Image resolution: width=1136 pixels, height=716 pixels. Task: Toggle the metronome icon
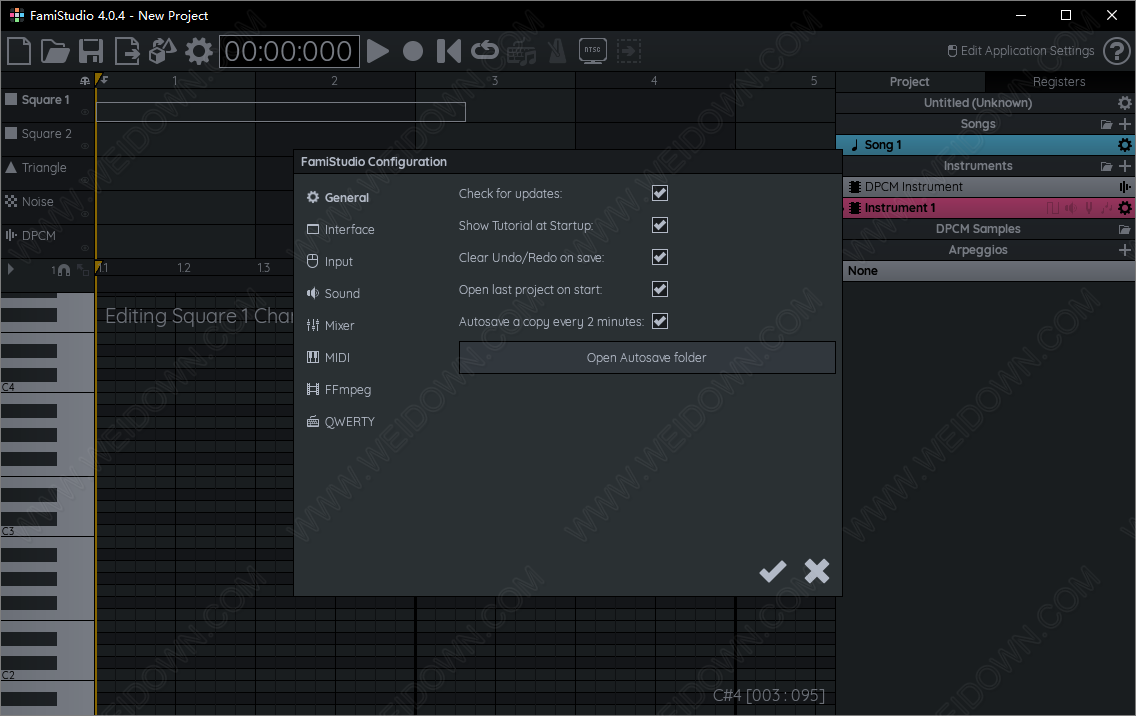[x=557, y=51]
